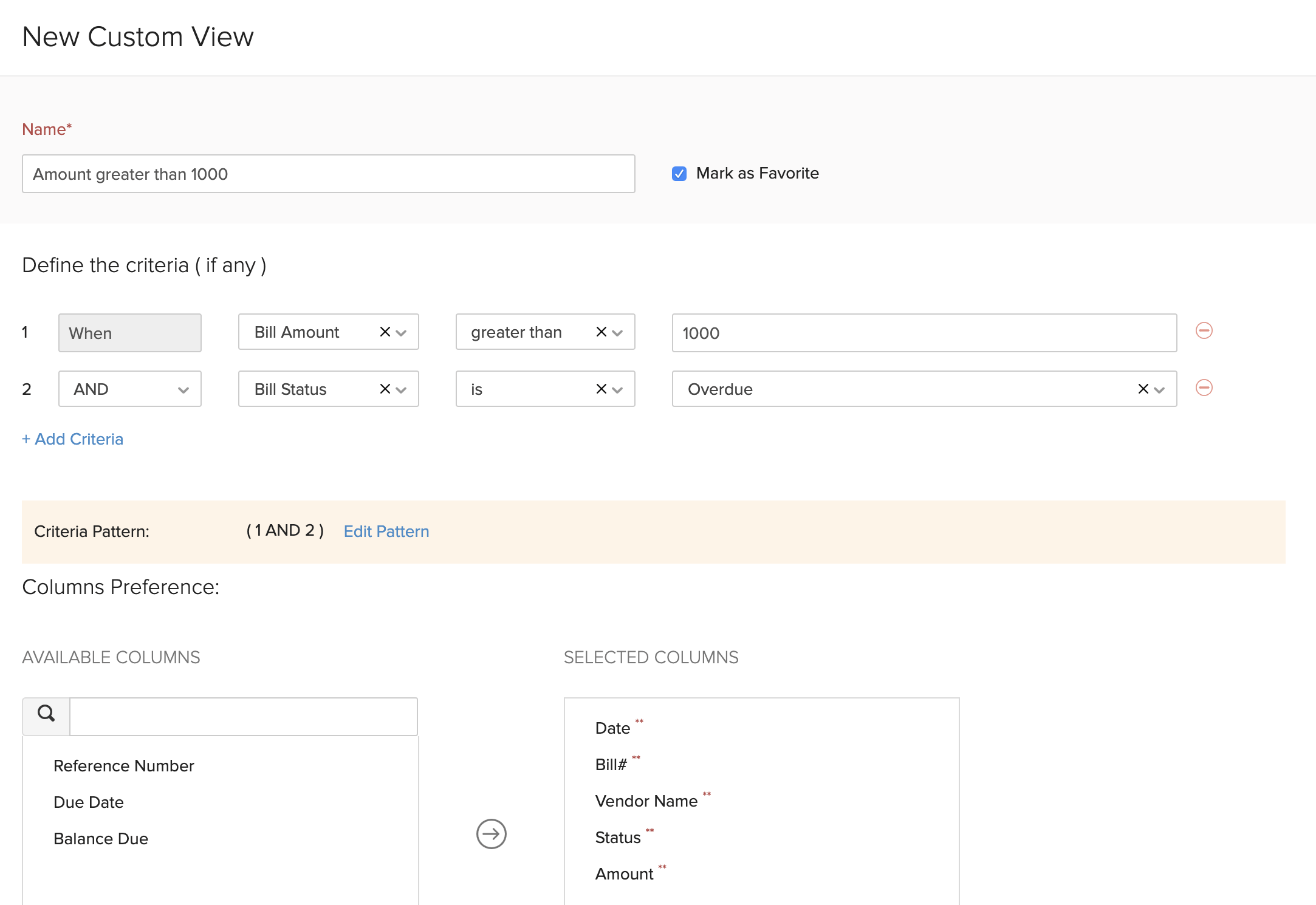Open the AND logic dropdown
Screen dimensions: 1316x905
tap(183, 389)
